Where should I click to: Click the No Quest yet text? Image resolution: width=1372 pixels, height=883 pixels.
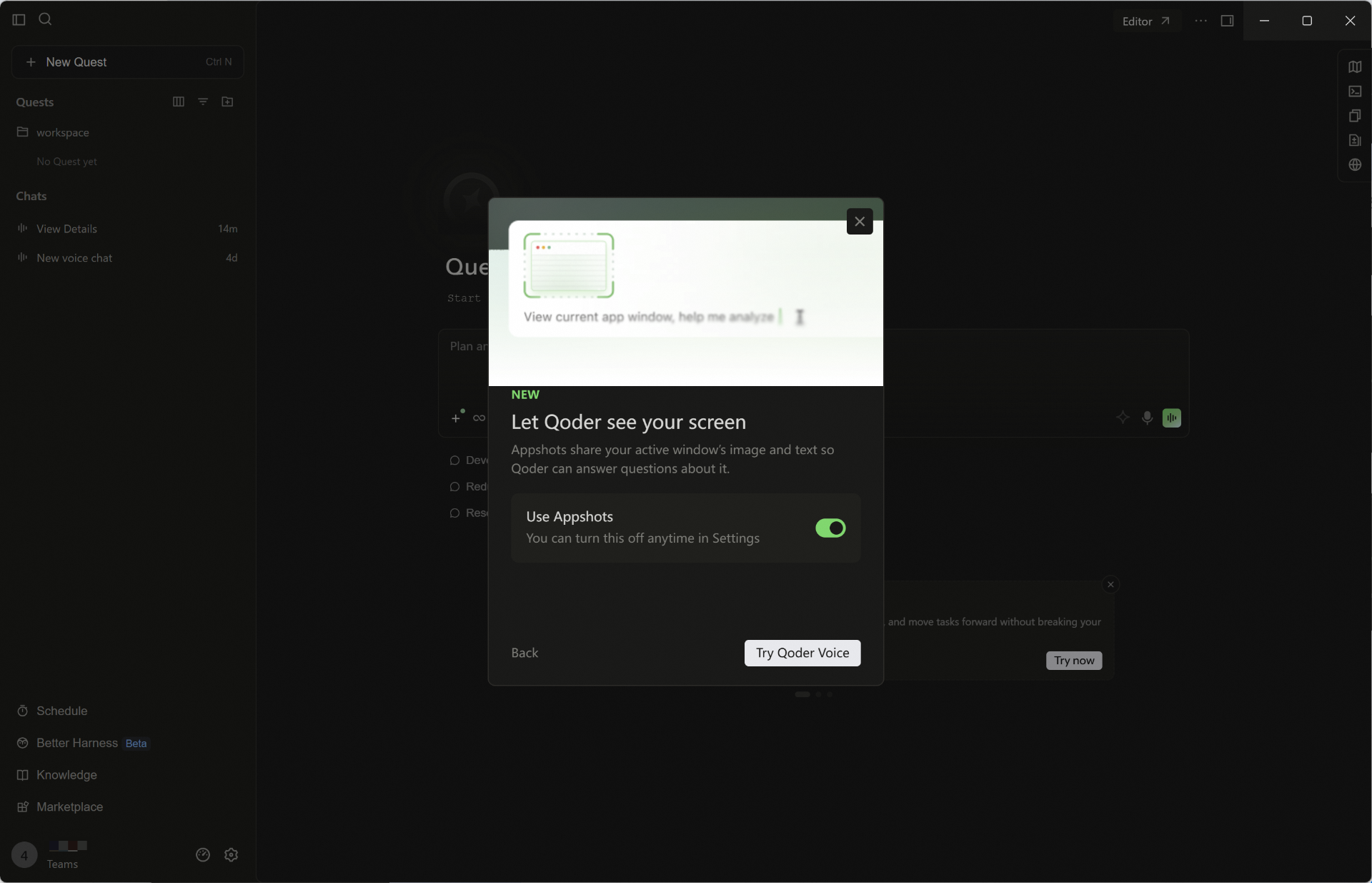click(x=66, y=162)
